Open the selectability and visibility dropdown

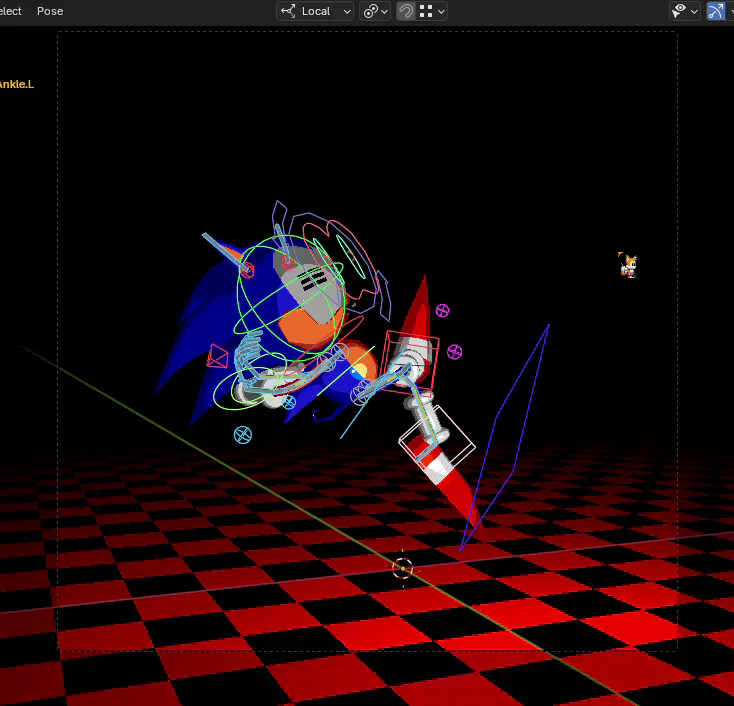[684, 11]
